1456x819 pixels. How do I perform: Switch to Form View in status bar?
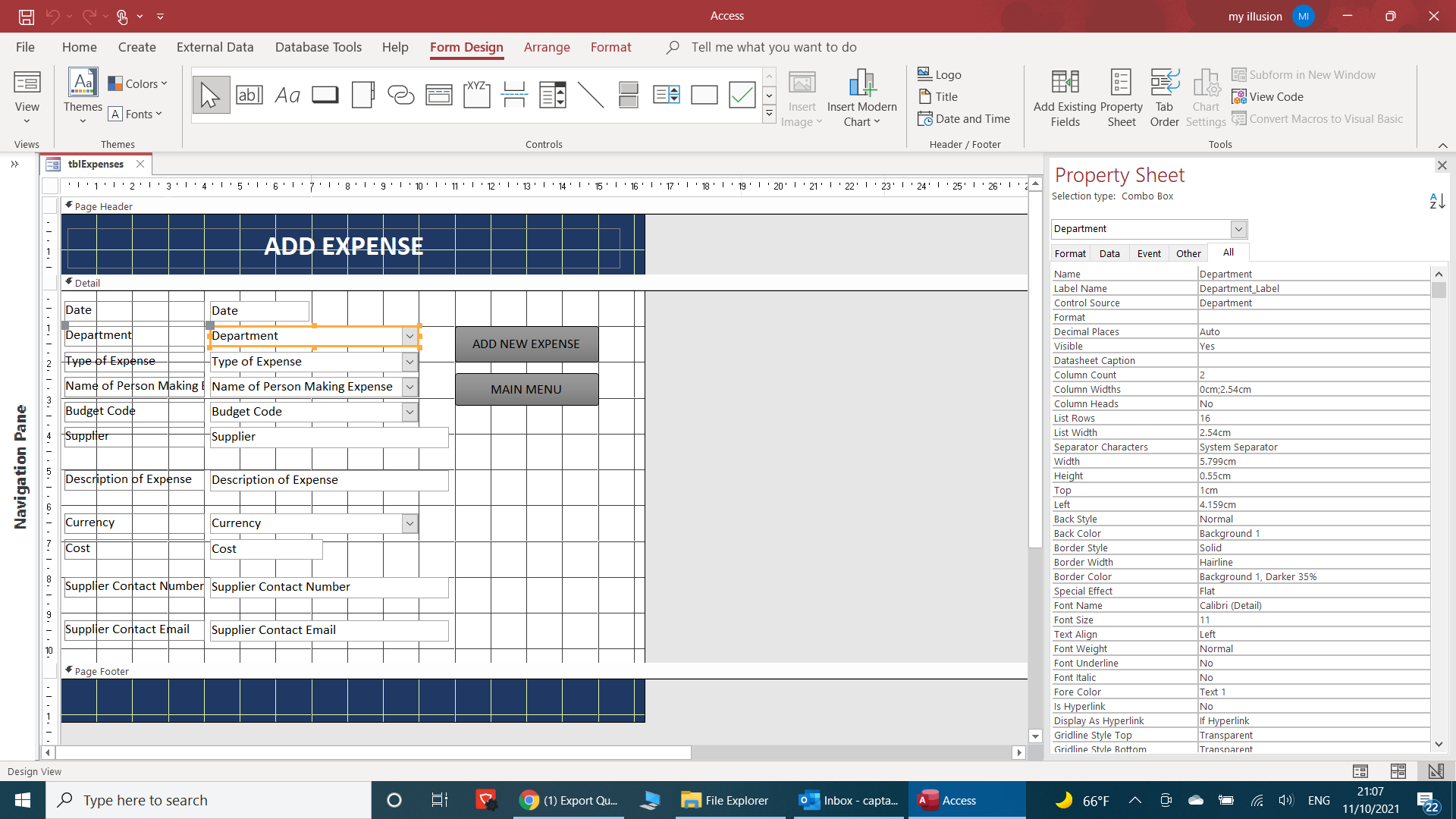1360,771
